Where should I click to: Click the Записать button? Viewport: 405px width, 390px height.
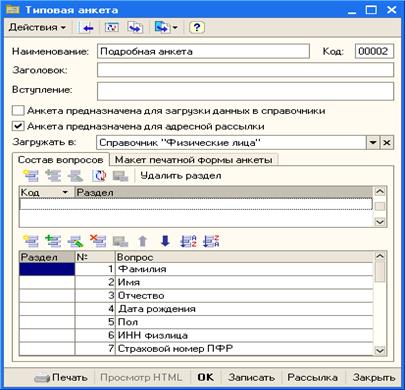coord(251,377)
